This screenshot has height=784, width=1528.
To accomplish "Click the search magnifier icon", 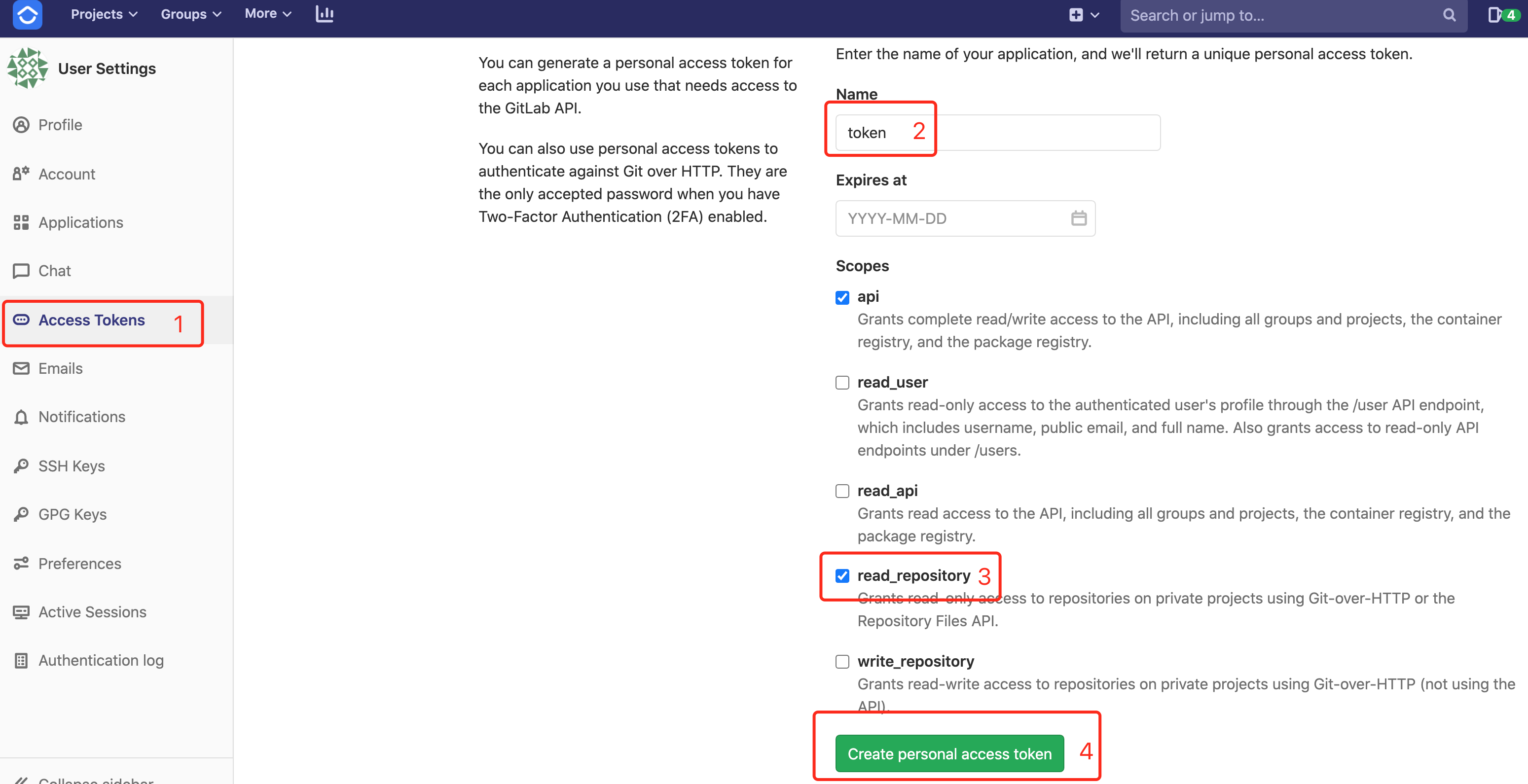I will [x=1449, y=15].
